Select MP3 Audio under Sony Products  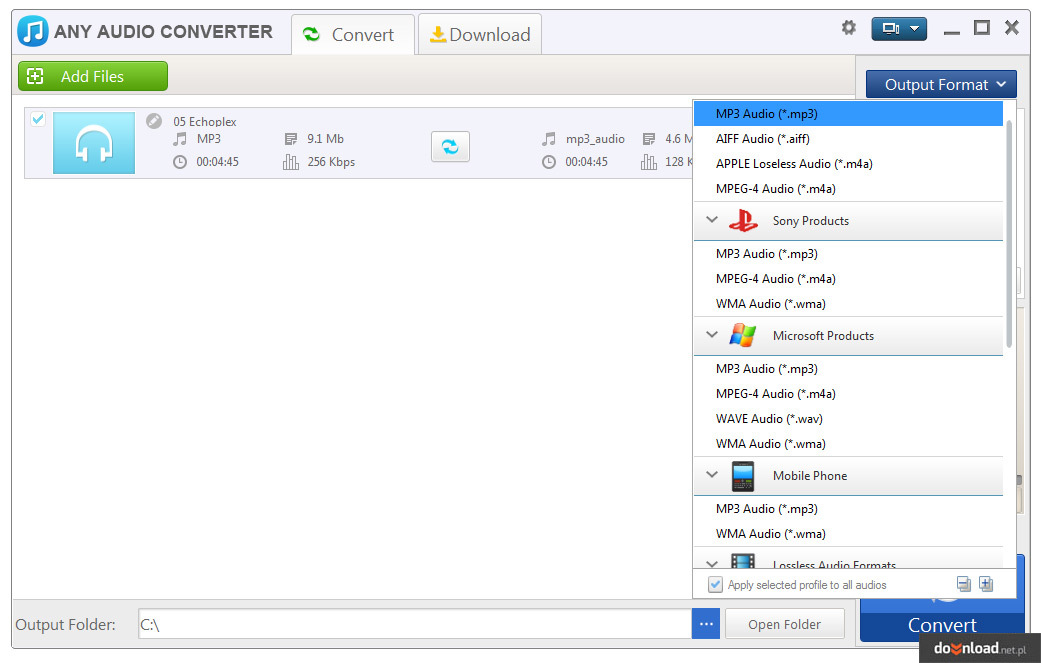point(848,254)
